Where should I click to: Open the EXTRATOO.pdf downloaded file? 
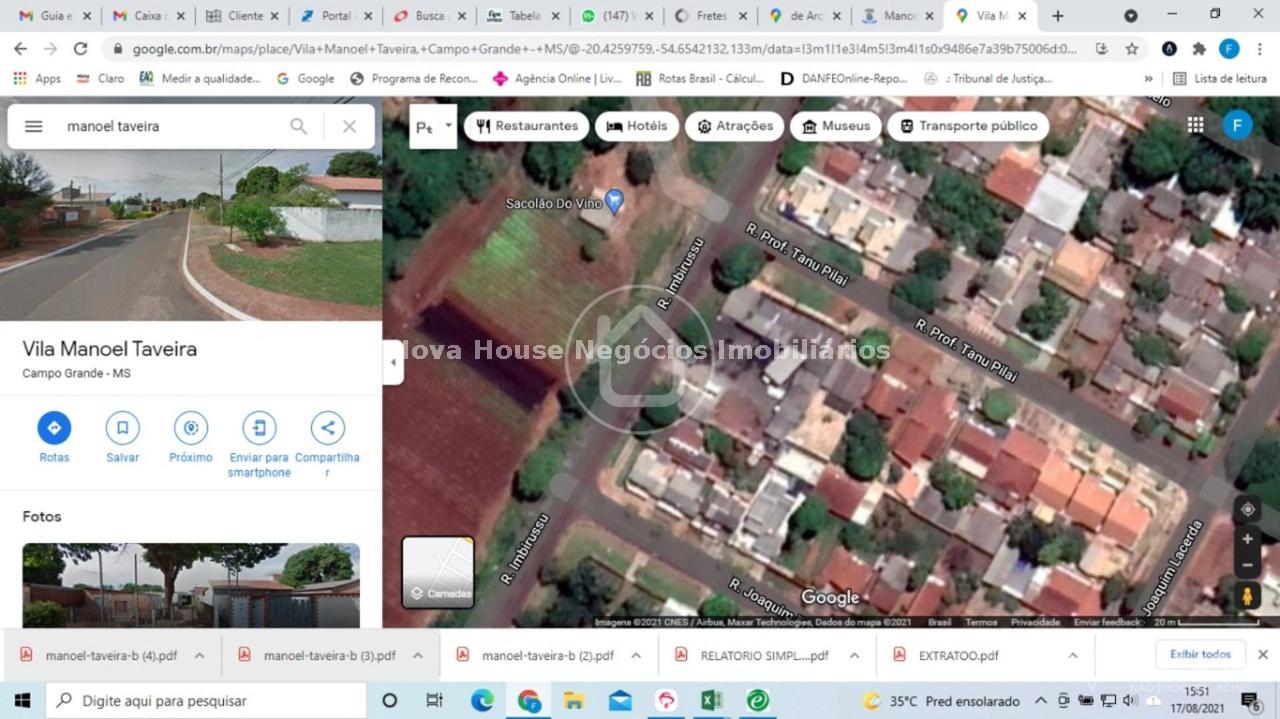pos(958,656)
